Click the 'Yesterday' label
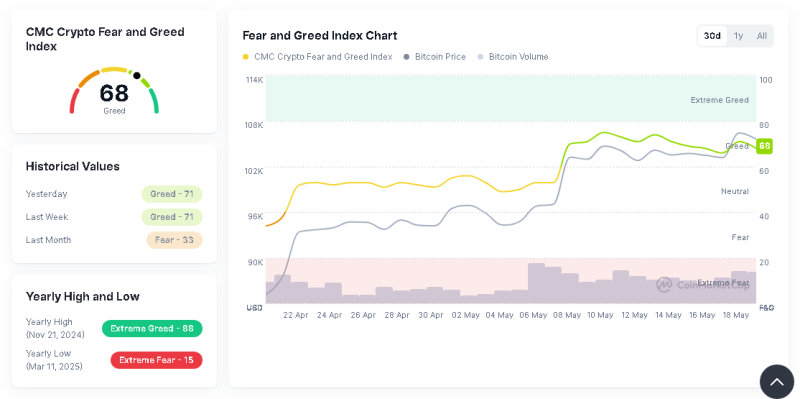This screenshot has height=399, width=800. [46, 194]
